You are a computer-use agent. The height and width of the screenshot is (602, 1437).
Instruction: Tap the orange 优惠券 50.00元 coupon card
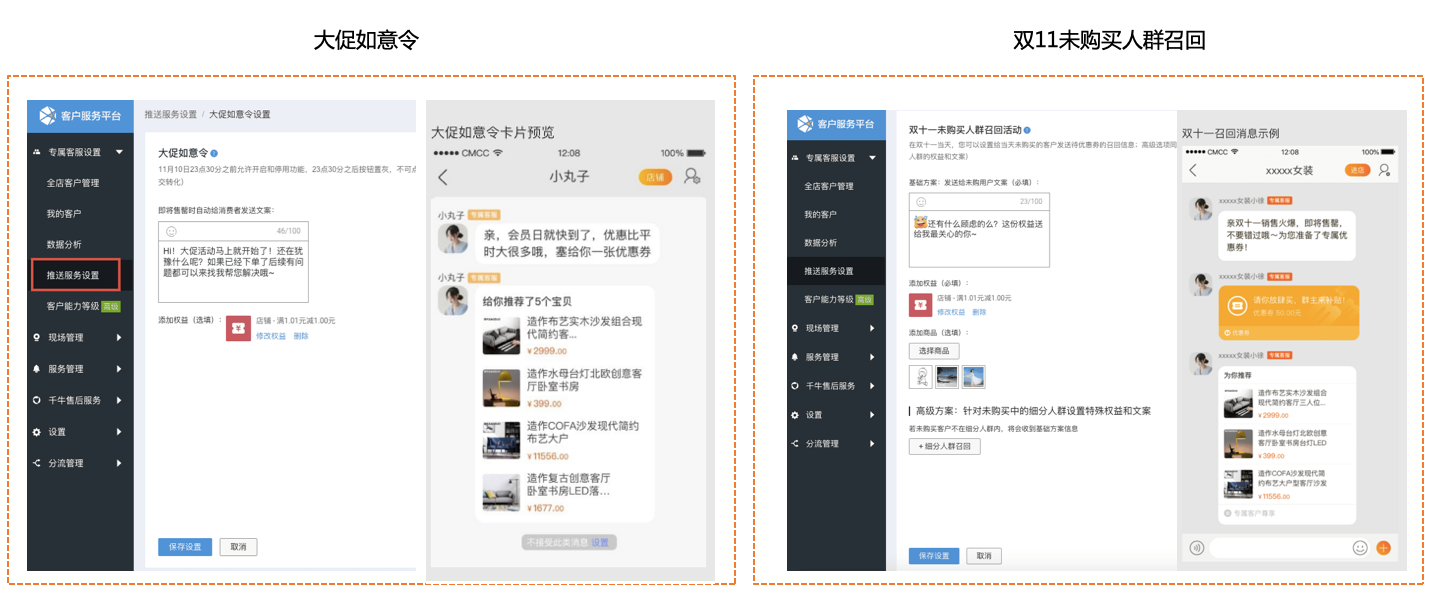click(x=1289, y=311)
